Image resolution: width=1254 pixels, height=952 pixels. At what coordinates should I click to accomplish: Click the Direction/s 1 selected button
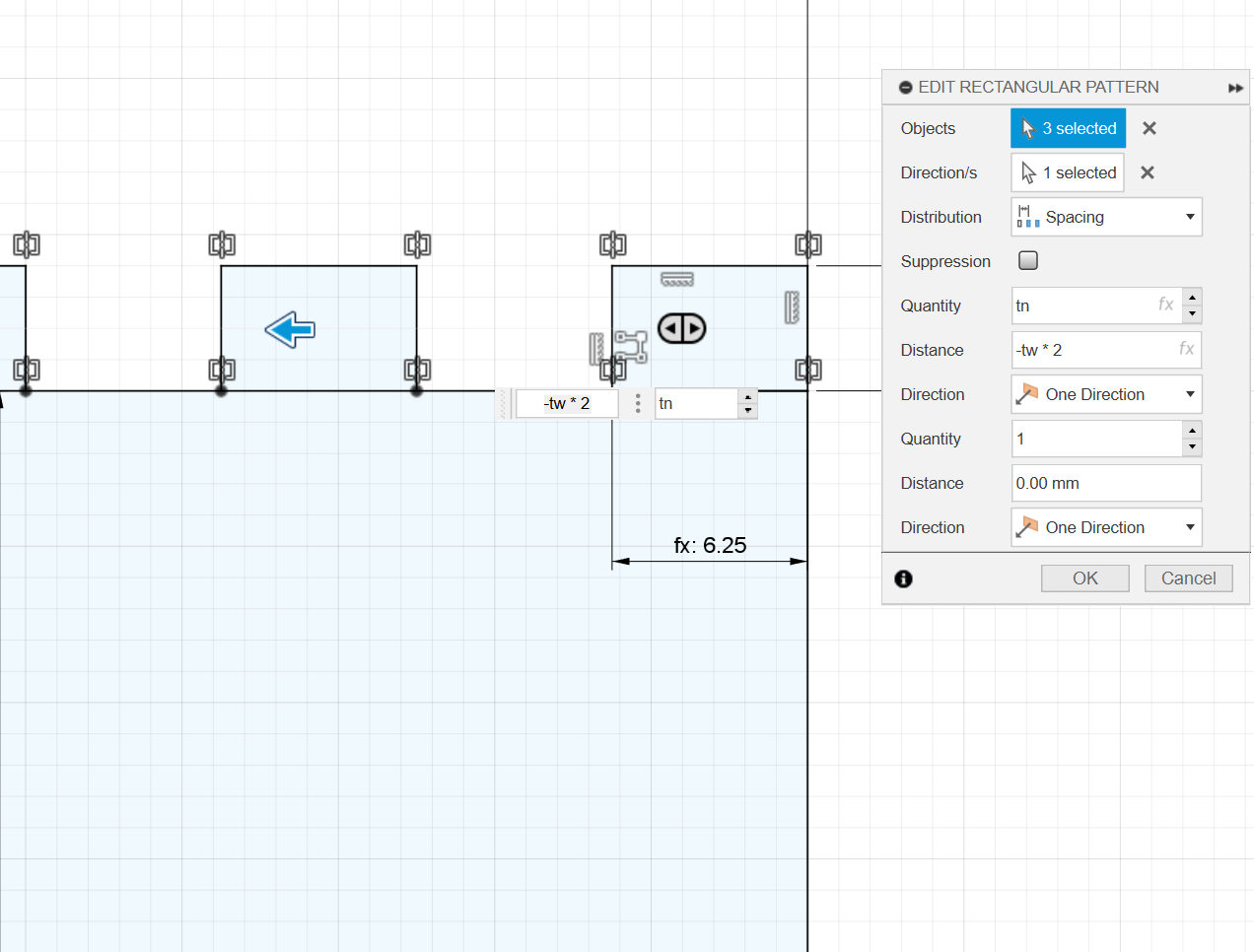click(x=1068, y=172)
